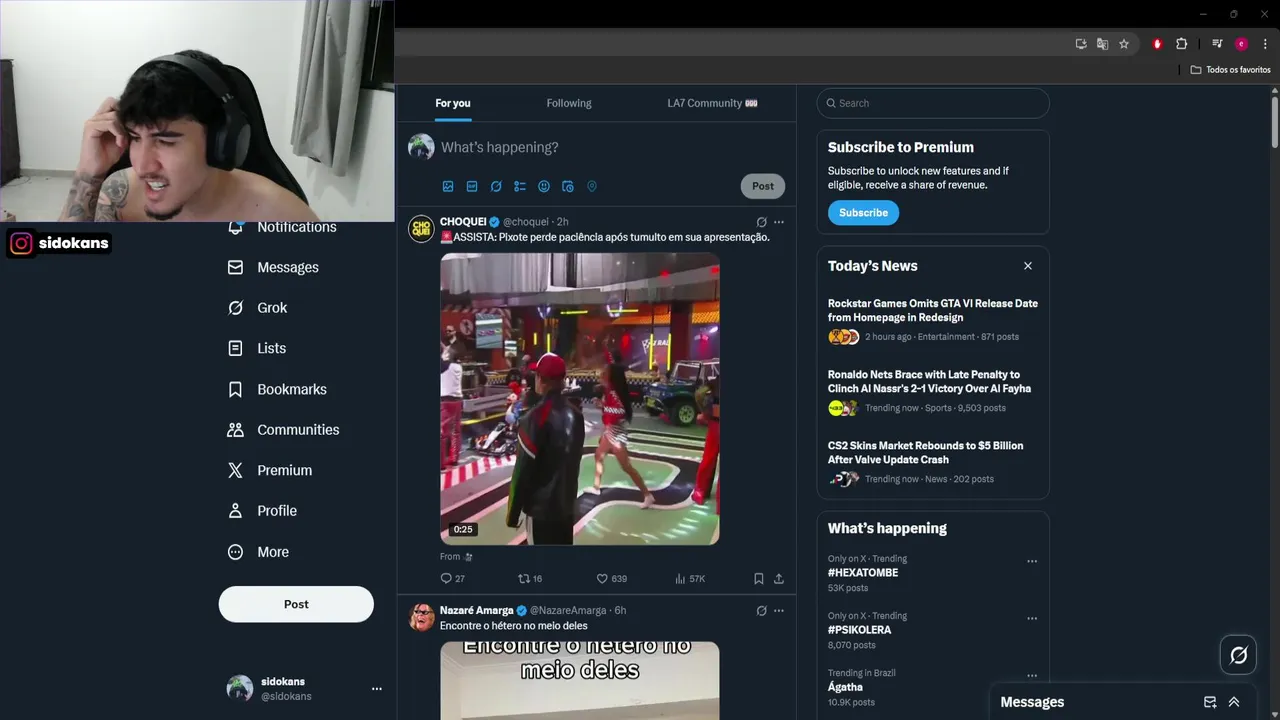Open Messages from the sidebar

[273, 267]
